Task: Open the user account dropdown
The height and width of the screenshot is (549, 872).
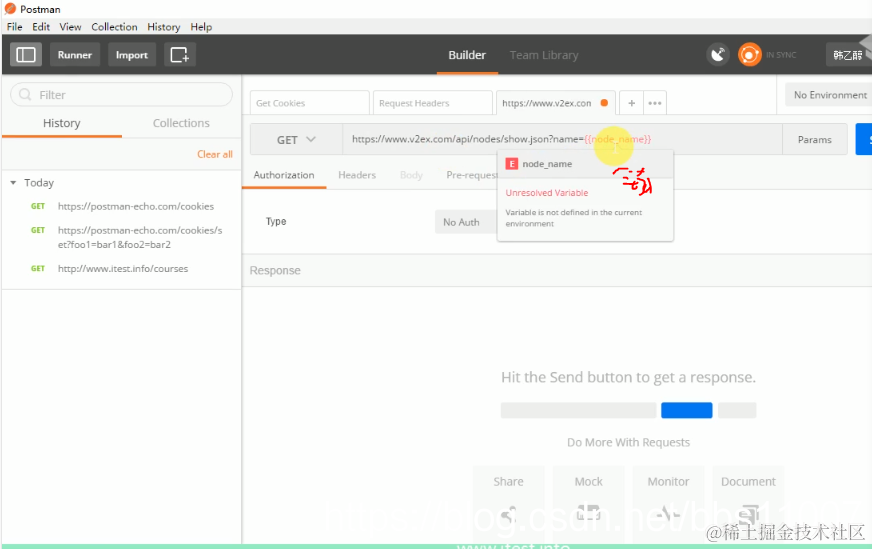Action: [848, 55]
